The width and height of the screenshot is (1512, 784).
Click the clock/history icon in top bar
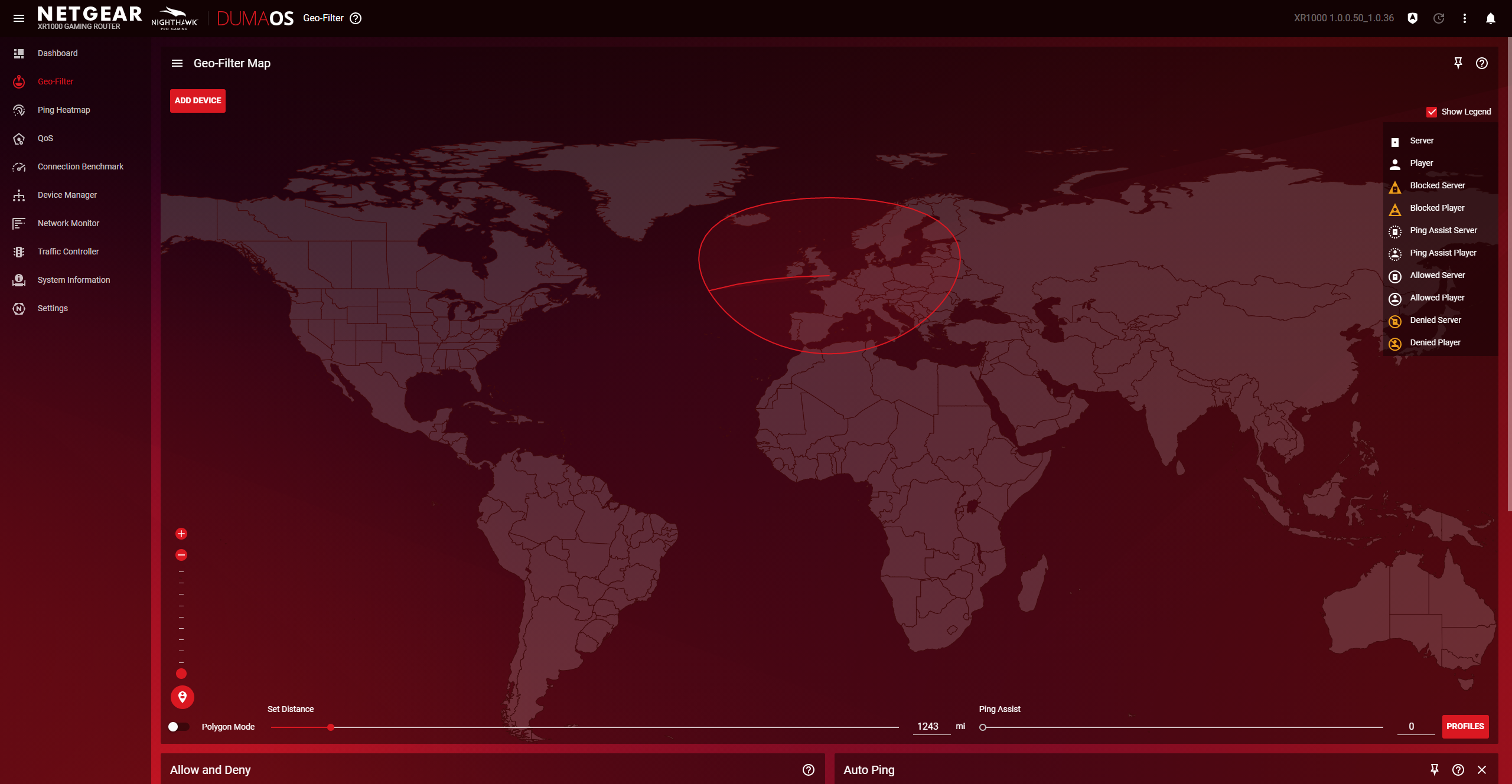click(1439, 17)
